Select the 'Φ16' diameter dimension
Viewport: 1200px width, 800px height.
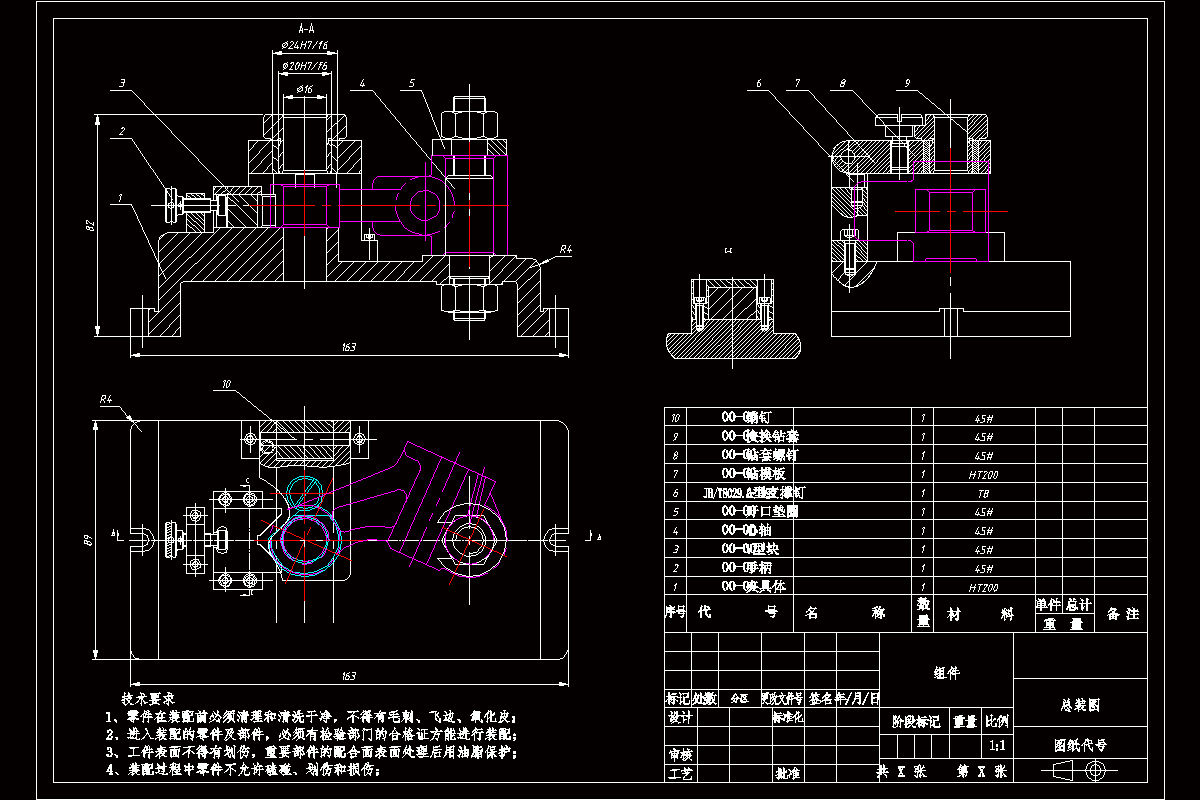(304, 90)
